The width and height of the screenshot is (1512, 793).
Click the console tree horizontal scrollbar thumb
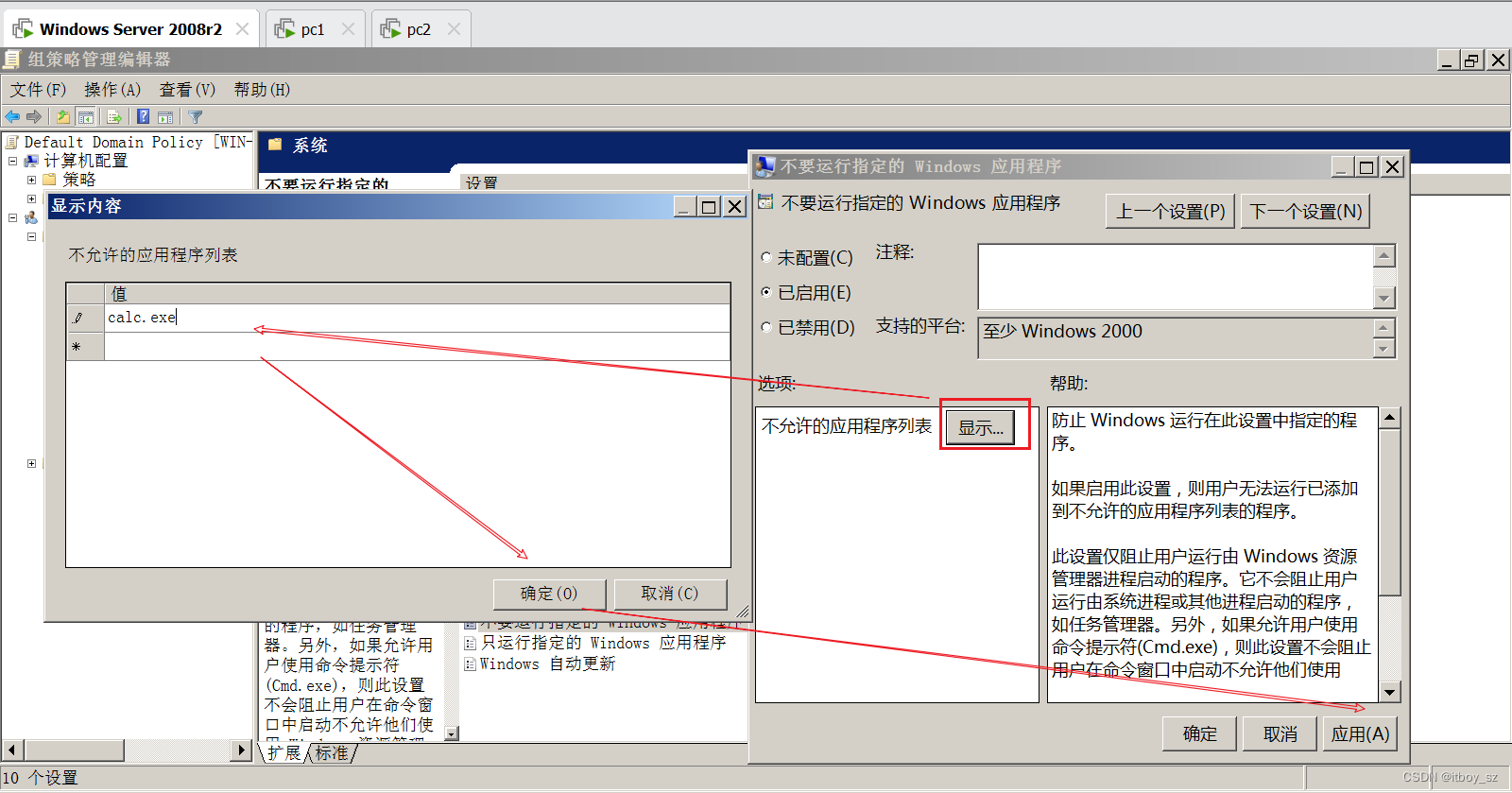click(73, 750)
